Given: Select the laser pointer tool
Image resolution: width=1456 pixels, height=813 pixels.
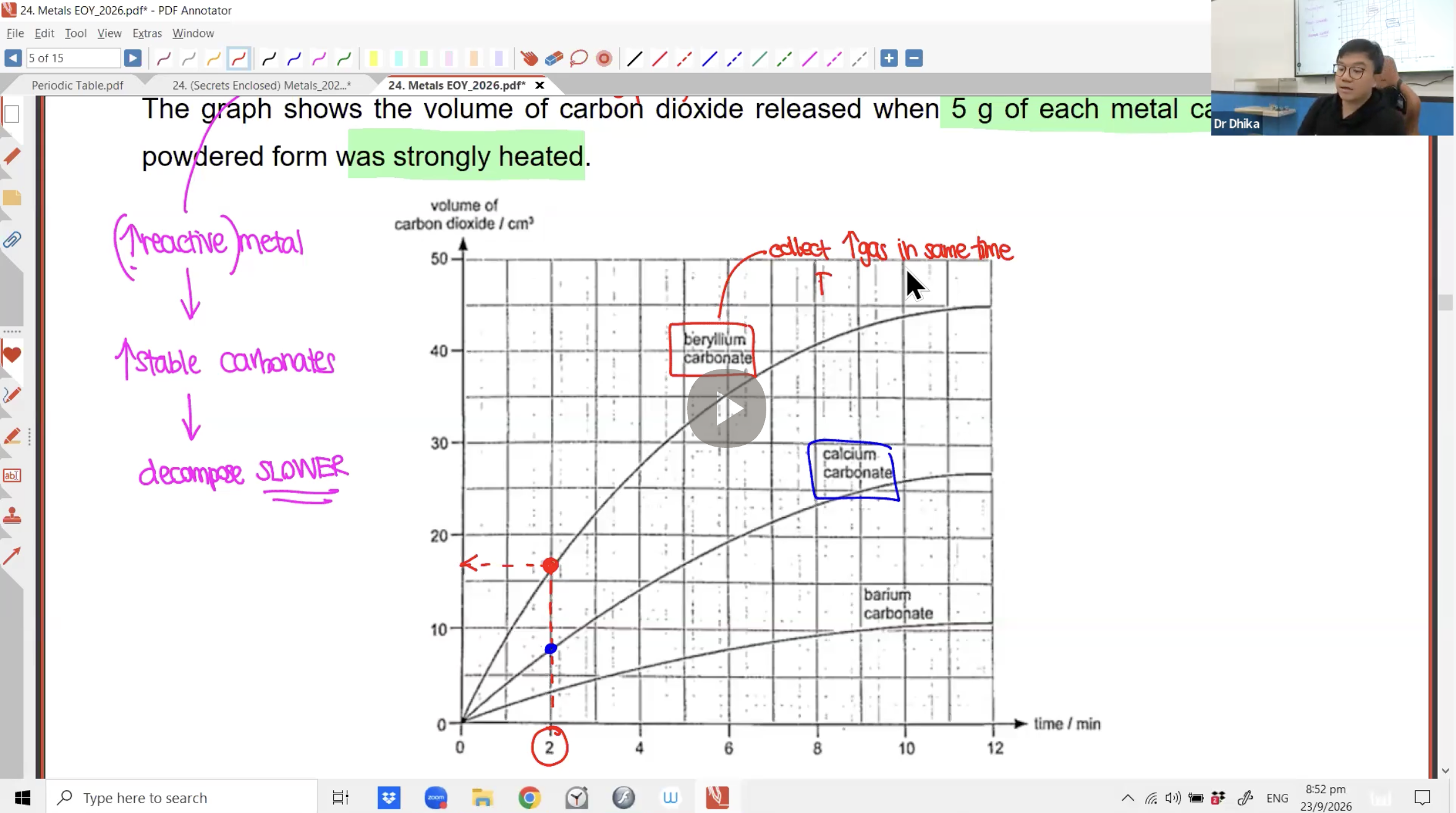Looking at the screenshot, I should (604, 58).
